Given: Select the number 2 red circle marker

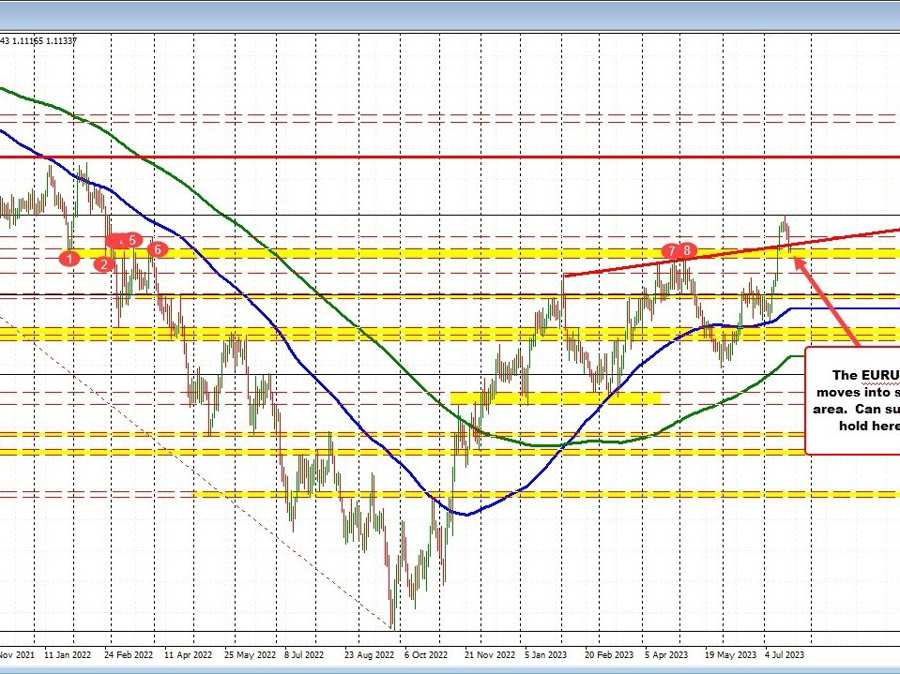Looking at the screenshot, I should click(x=102, y=264).
